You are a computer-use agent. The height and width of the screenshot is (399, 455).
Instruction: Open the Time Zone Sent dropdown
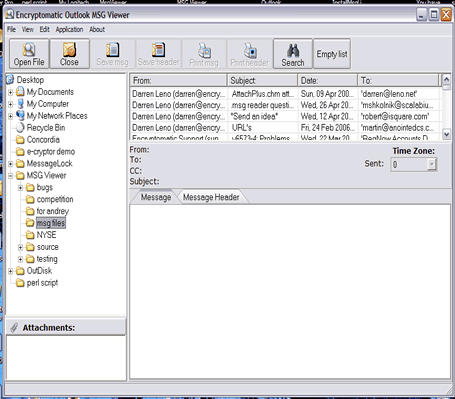(432, 164)
